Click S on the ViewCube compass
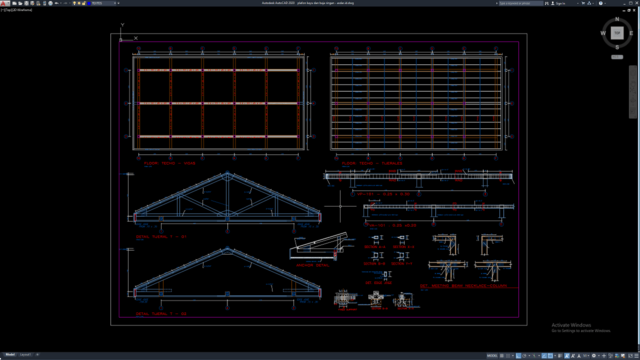 pyautogui.click(x=617, y=47)
